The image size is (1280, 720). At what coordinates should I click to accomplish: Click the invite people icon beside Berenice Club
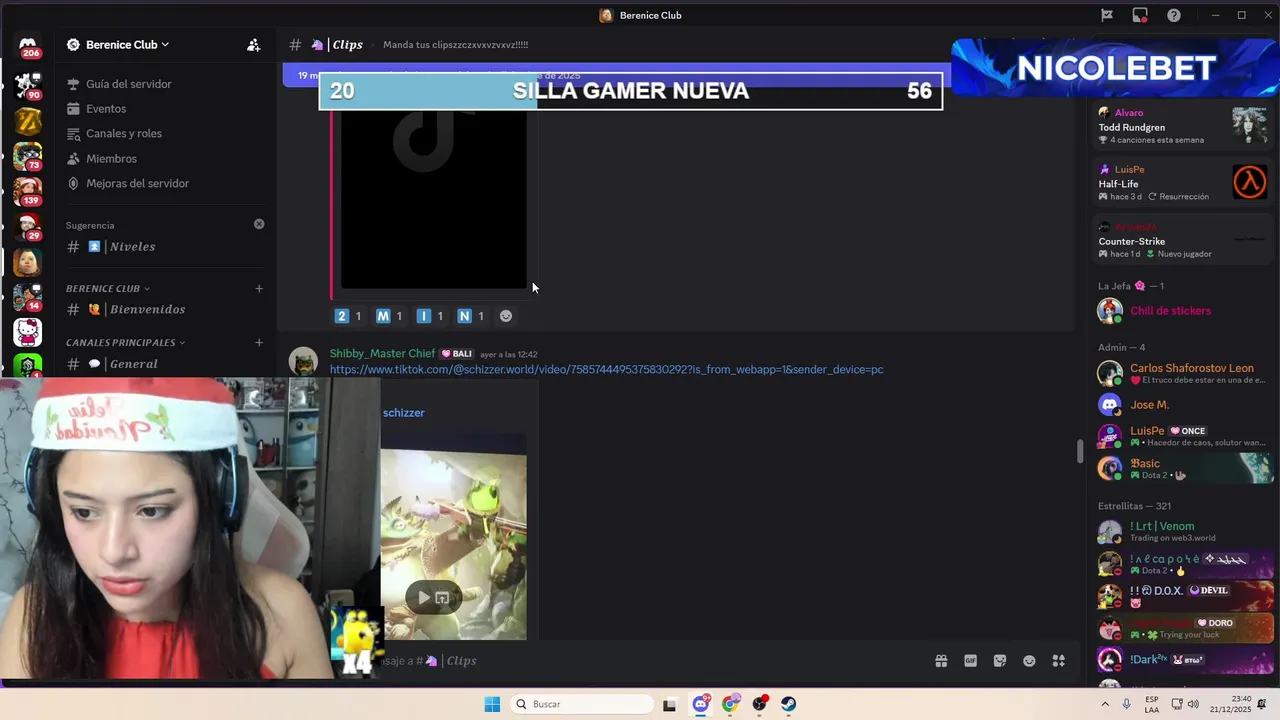[x=254, y=45]
